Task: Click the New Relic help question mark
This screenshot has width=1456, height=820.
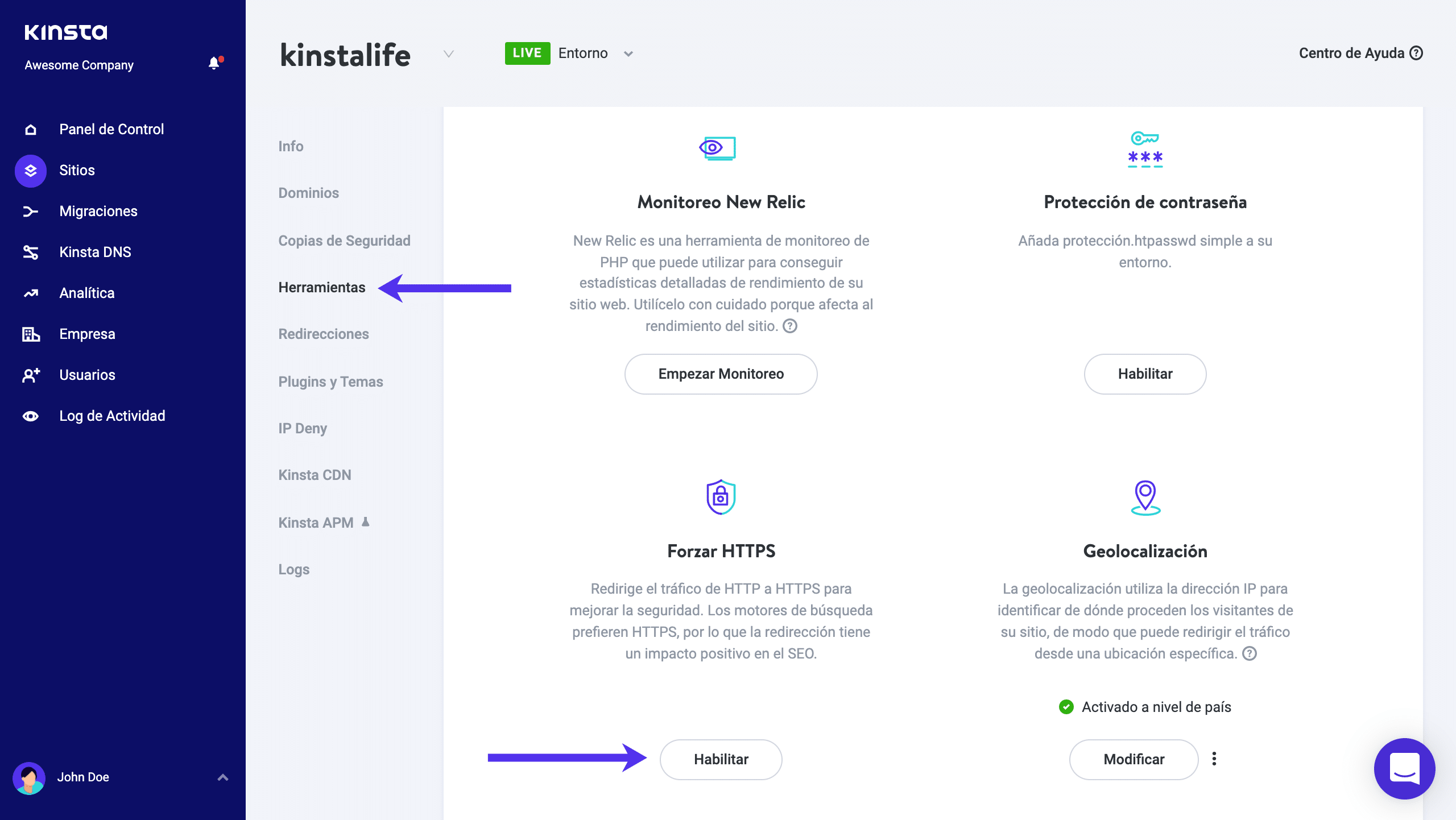Action: click(790, 326)
